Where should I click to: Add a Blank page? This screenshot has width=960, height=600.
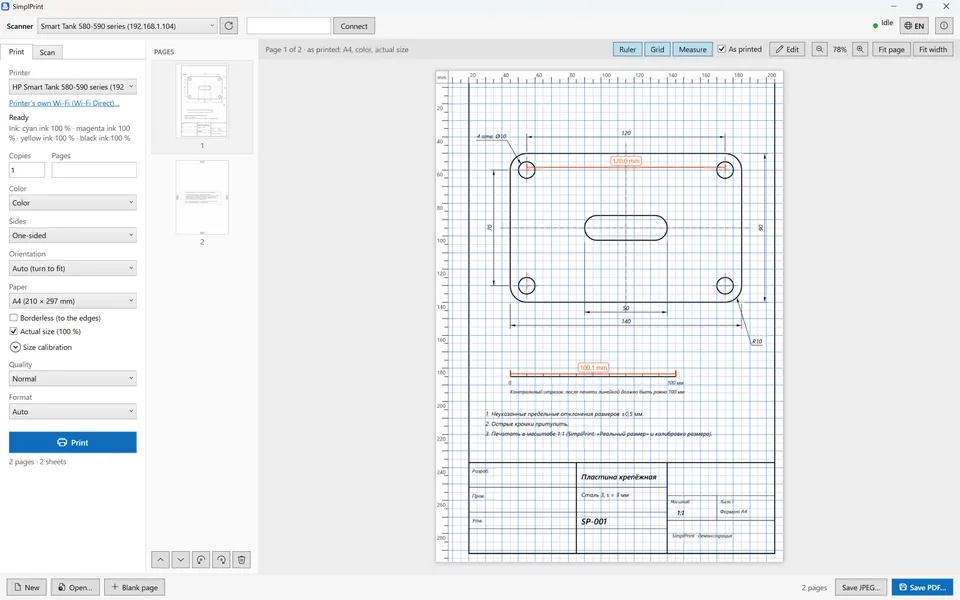pyautogui.click(x=134, y=587)
